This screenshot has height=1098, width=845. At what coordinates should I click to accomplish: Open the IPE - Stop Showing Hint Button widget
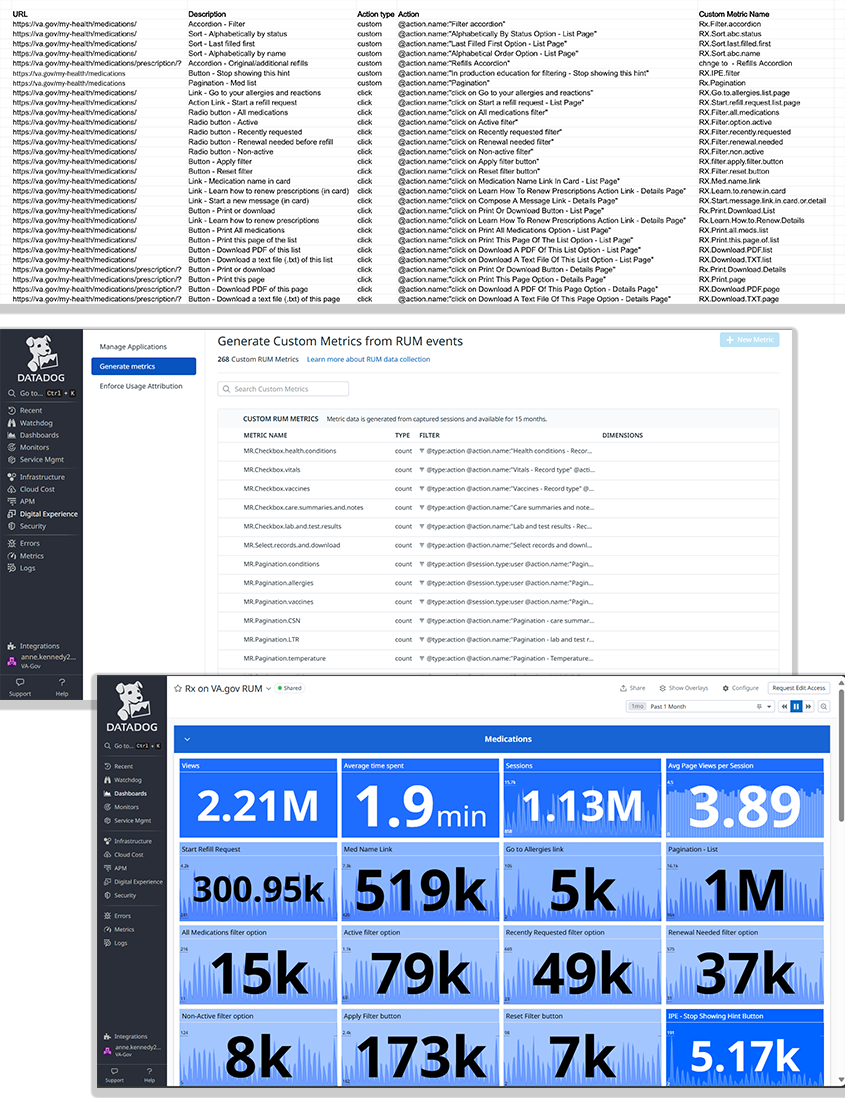[745, 1048]
